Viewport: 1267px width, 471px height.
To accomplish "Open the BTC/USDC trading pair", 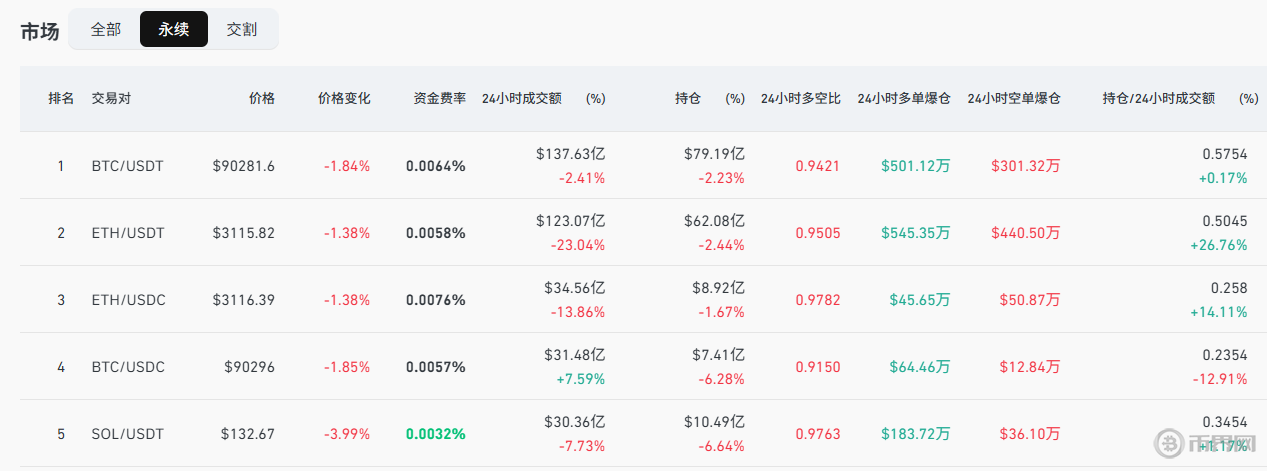I will (127, 367).
